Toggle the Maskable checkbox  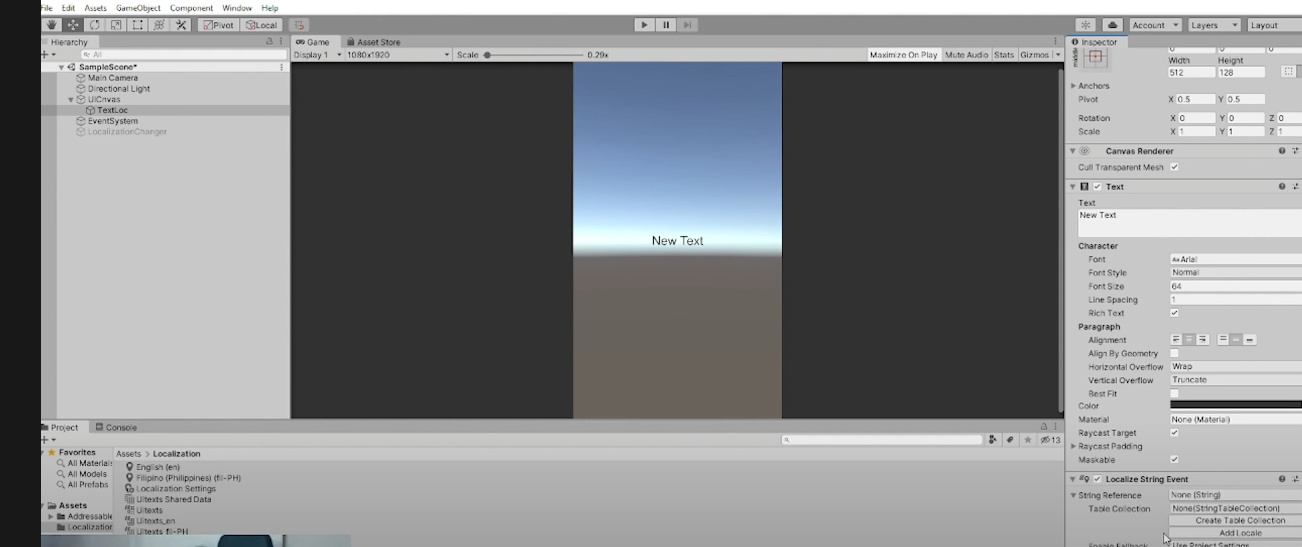click(x=1174, y=460)
